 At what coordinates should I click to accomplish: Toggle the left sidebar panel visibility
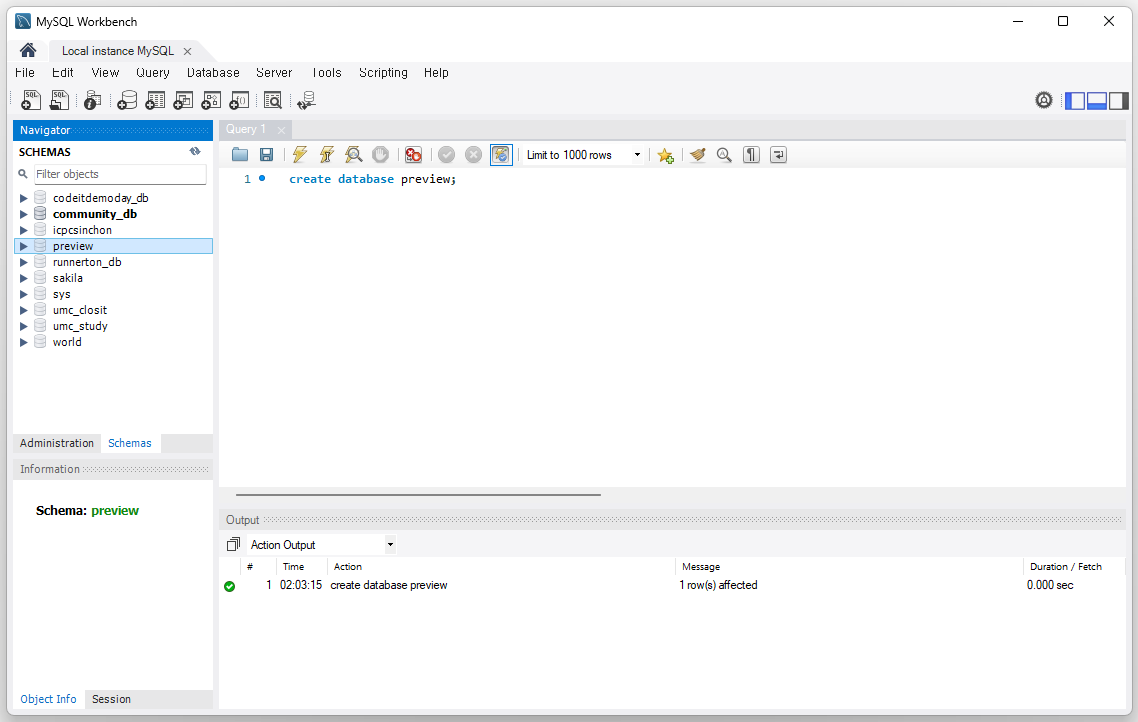tap(1075, 100)
